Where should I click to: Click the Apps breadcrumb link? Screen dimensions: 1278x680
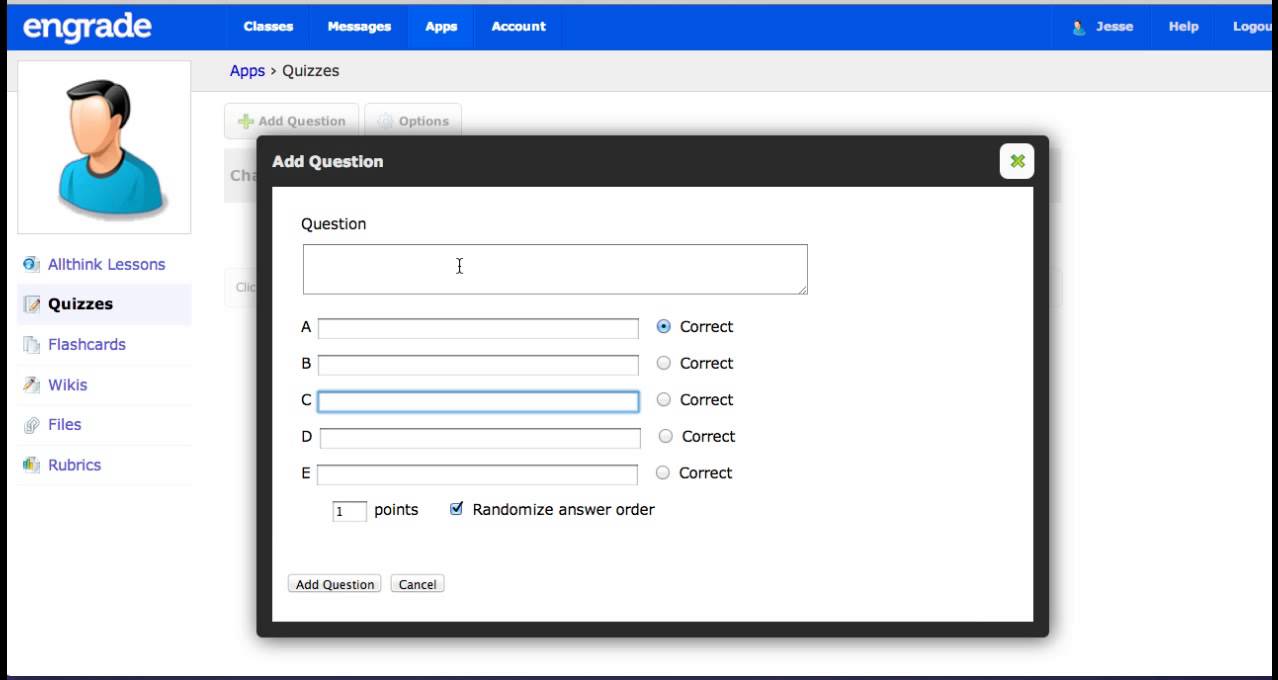247,71
